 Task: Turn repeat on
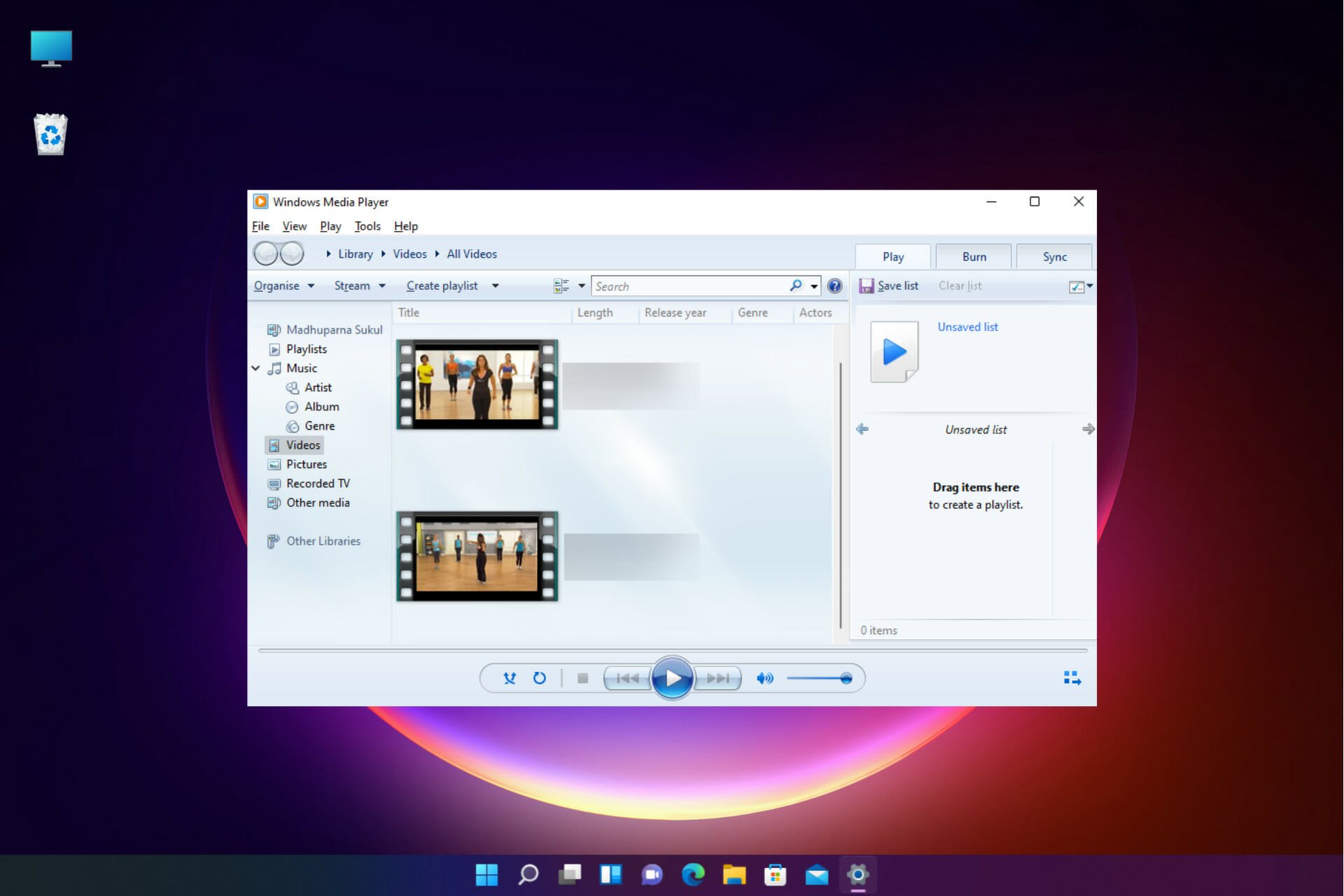539,678
